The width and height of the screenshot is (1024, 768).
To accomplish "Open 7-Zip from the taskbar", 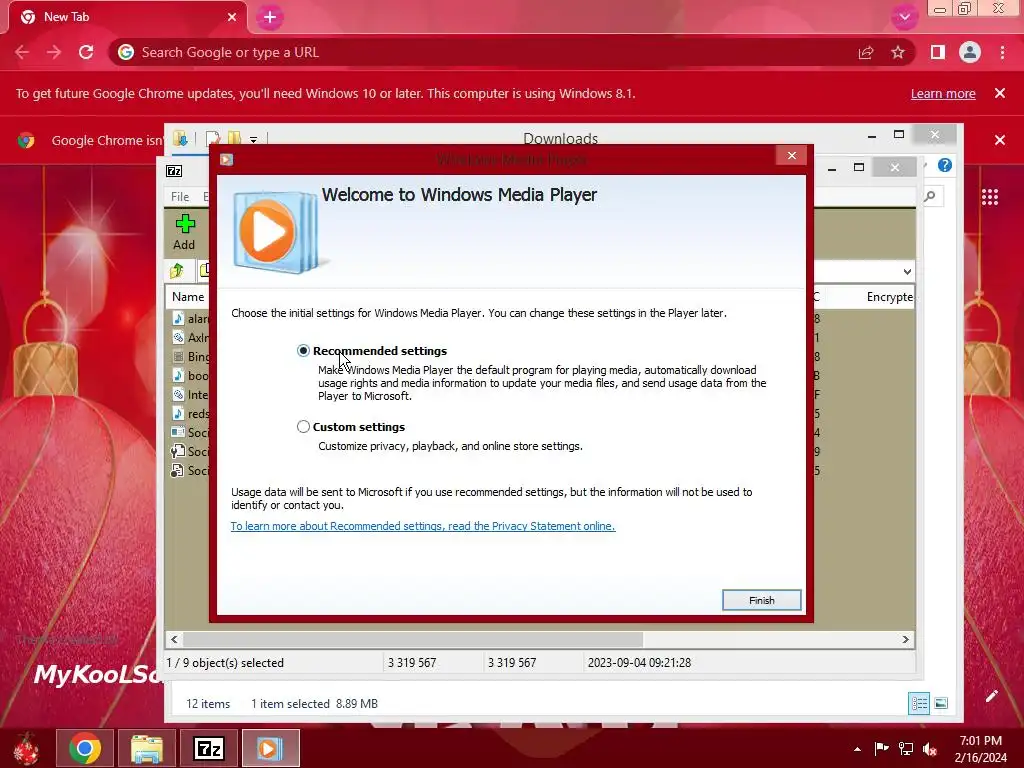I will coord(209,748).
